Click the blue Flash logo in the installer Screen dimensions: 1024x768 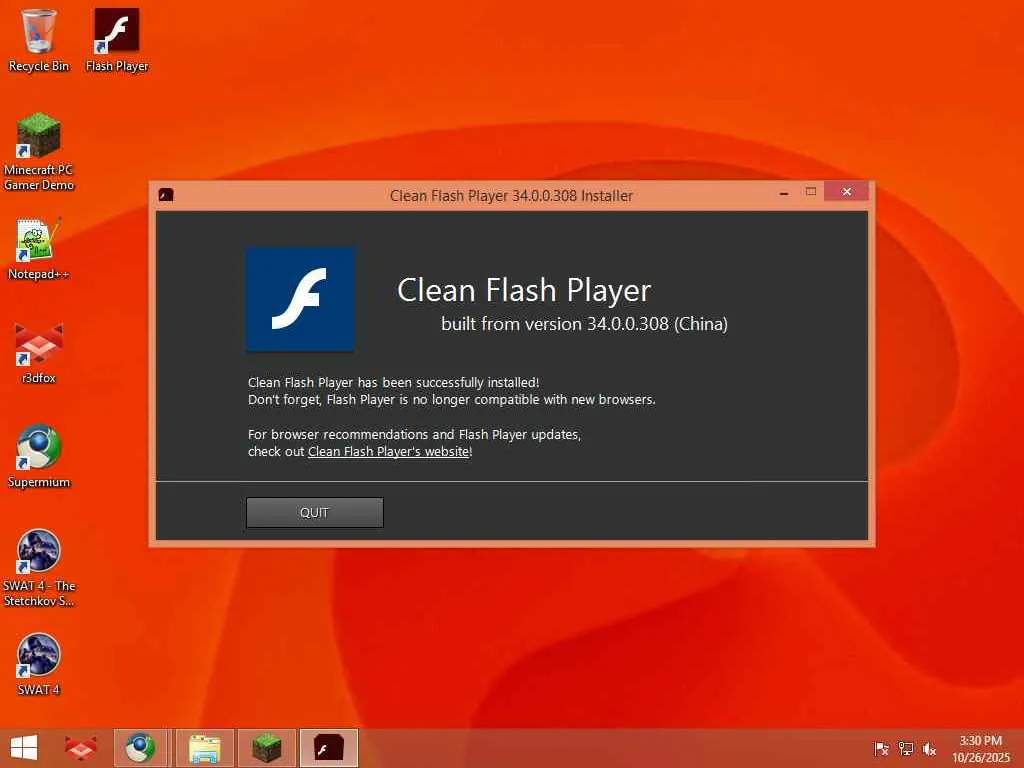300,299
